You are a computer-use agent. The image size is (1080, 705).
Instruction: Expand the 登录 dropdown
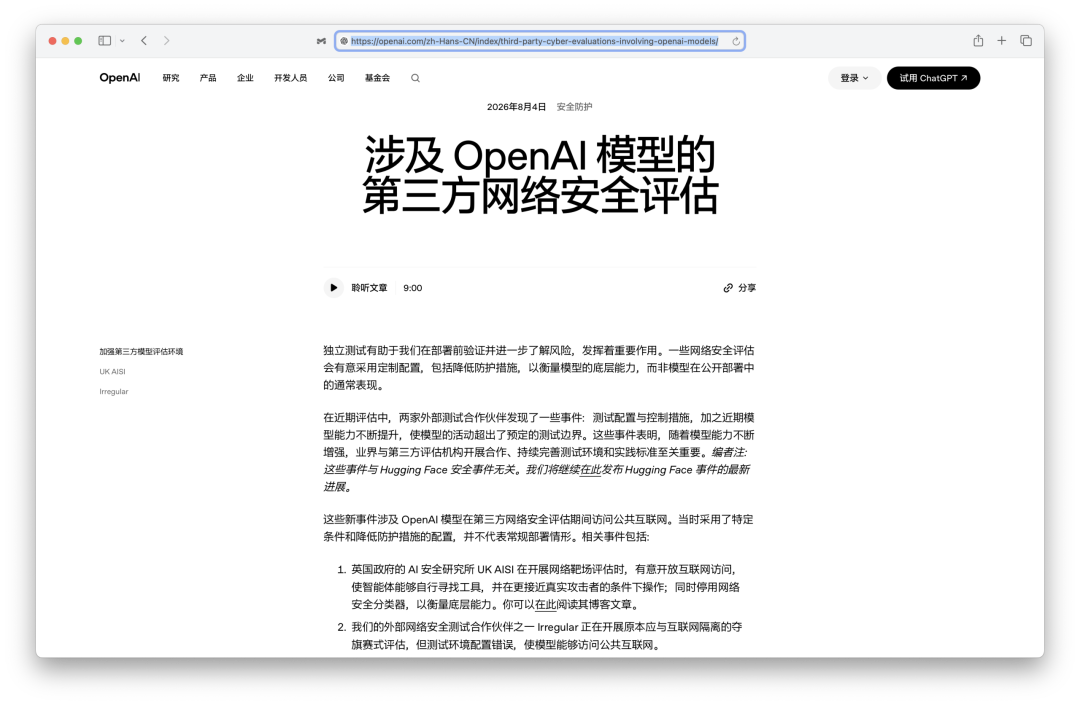(854, 78)
